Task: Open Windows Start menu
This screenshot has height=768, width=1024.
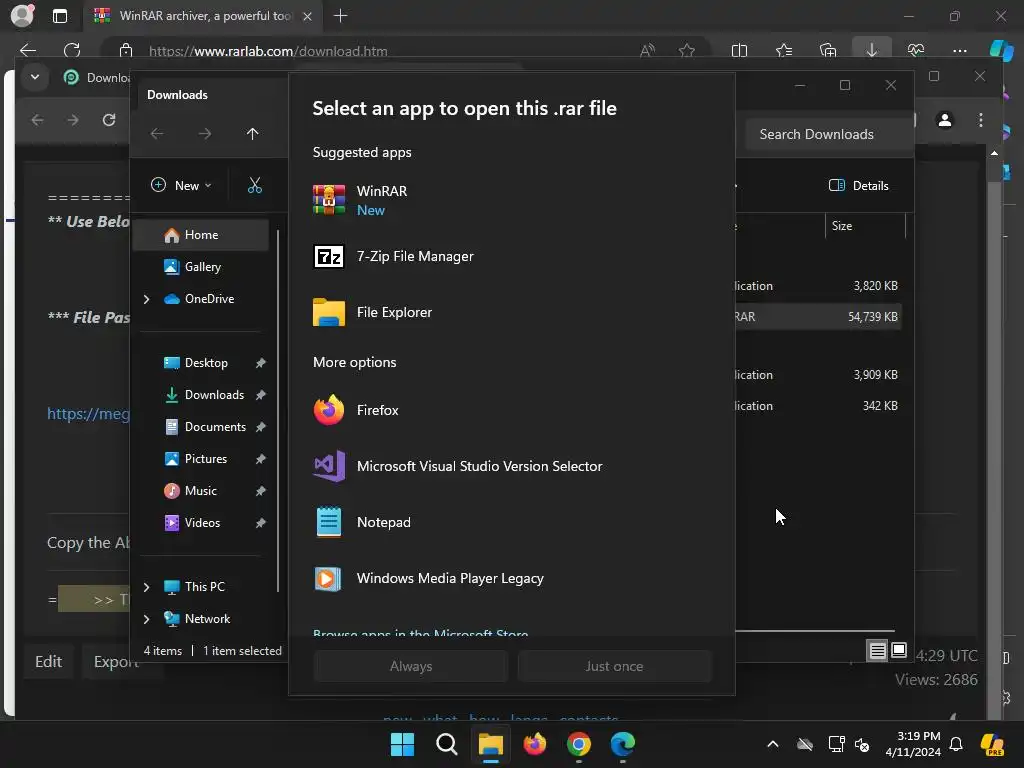Action: (402, 744)
